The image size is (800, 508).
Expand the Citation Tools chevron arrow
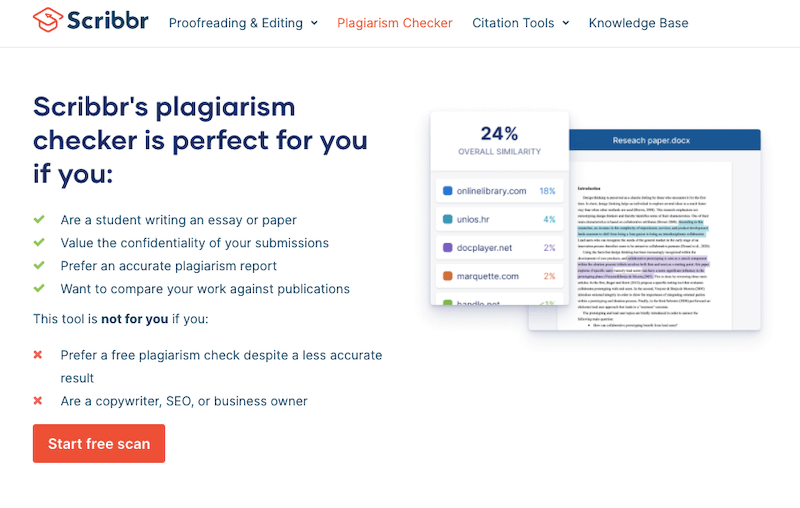coord(565,23)
